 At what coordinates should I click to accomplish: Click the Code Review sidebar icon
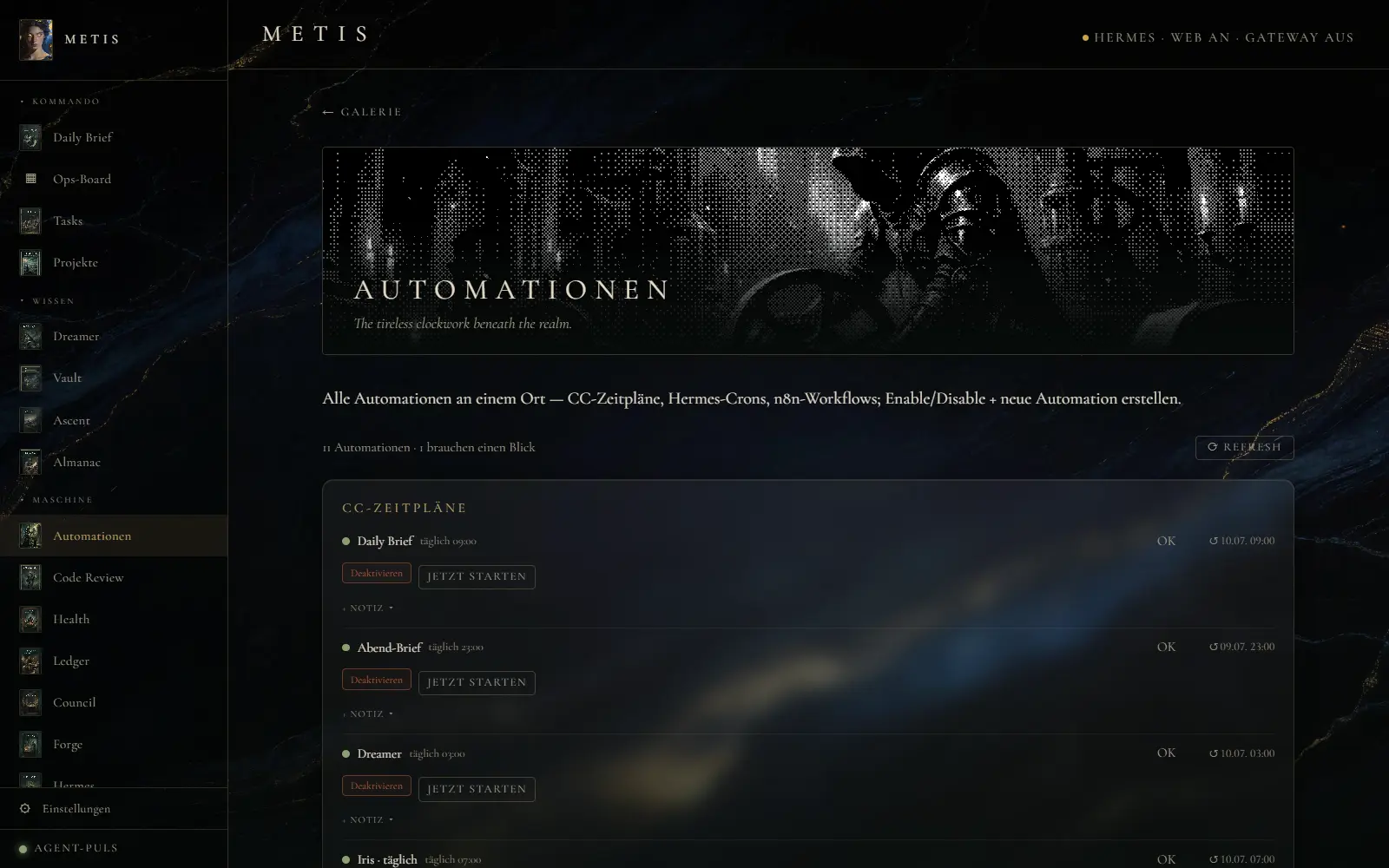tap(30, 577)
